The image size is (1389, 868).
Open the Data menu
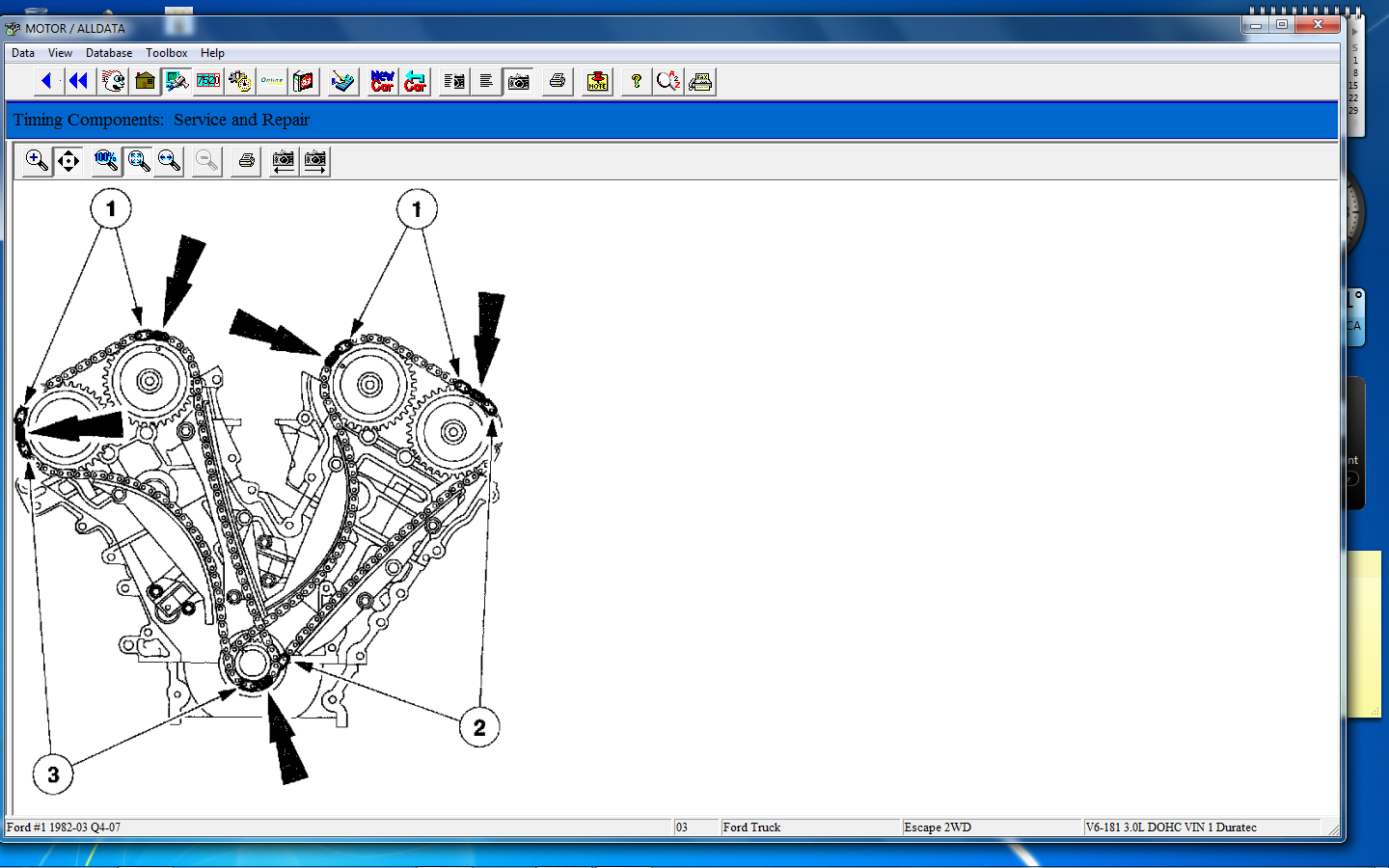(x=23, y=53)
